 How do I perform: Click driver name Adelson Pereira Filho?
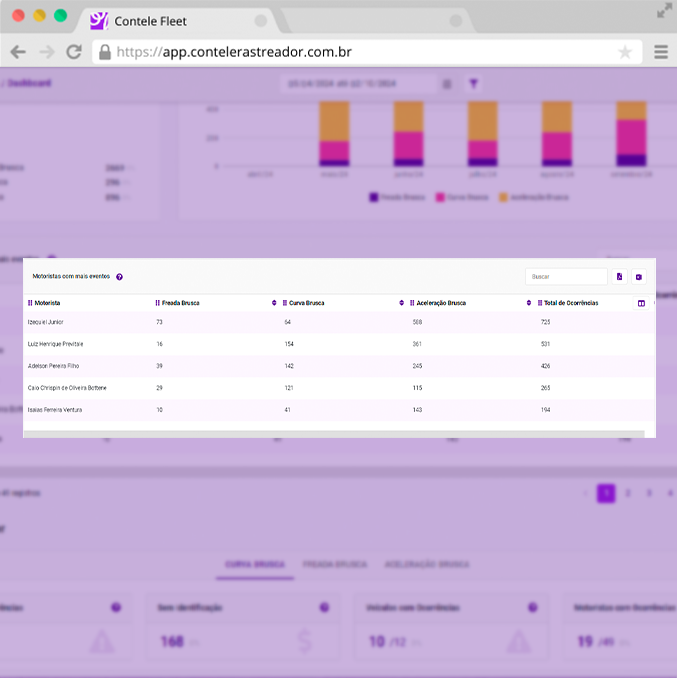click(53, 366)
